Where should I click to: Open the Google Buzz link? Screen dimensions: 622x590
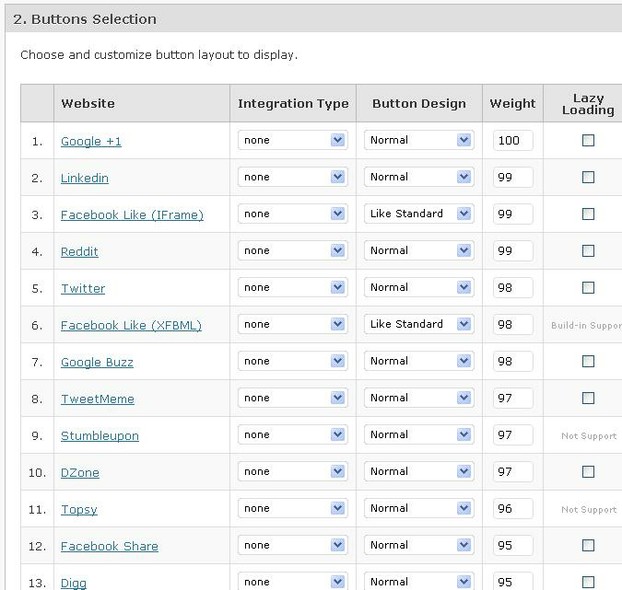click(x=97, y=362)
